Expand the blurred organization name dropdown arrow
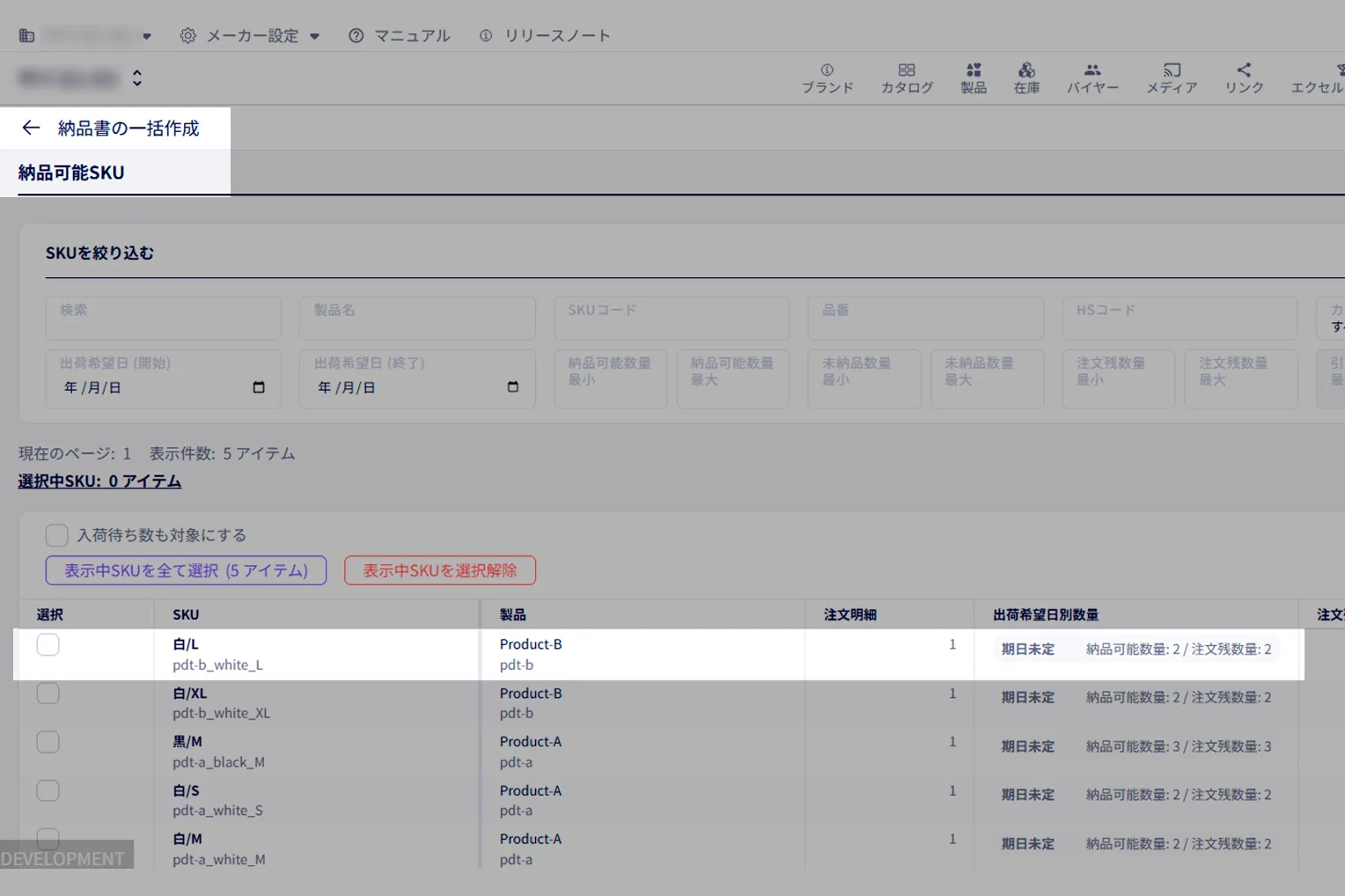 [x=147, y=36]
